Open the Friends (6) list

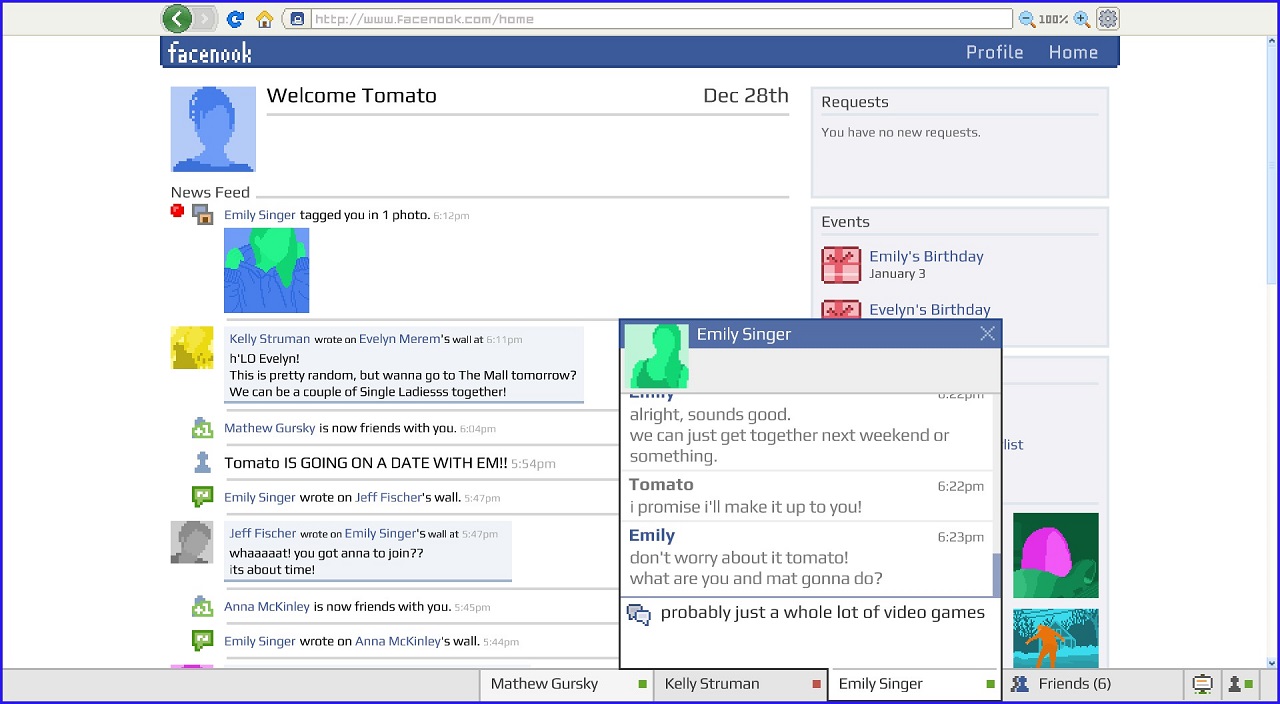[x=1075, y=684]
